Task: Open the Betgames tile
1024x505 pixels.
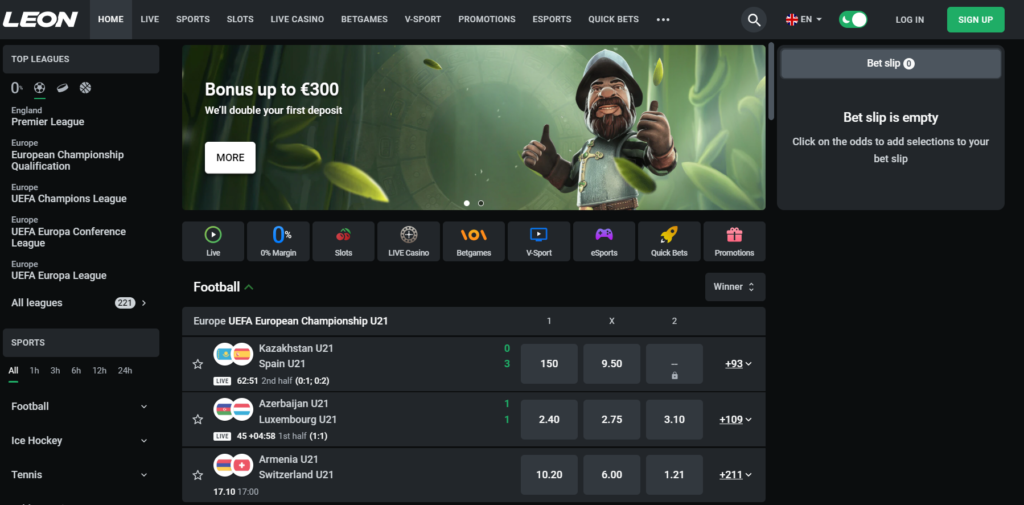Action: [x=473, y=241]
